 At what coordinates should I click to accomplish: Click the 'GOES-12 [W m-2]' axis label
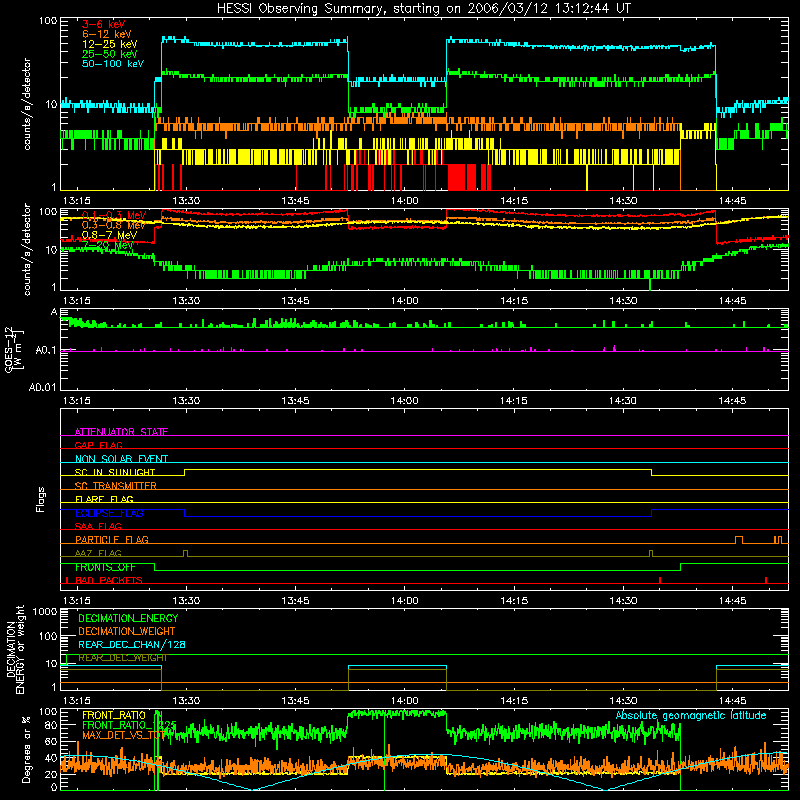[x=14, y=349]
